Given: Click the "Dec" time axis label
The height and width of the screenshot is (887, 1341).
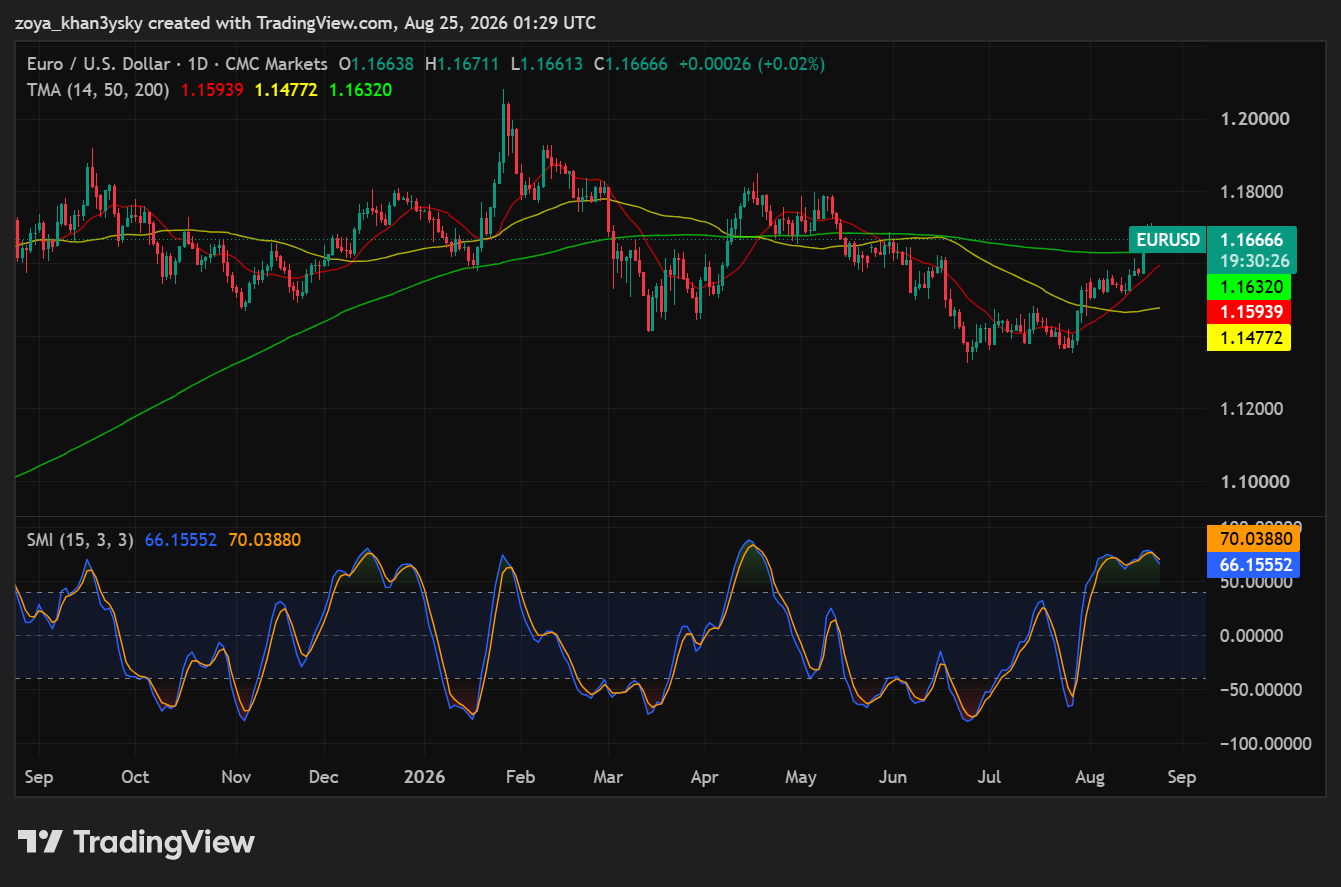Looking at the screenshot, I should click(x=324, y=777).
